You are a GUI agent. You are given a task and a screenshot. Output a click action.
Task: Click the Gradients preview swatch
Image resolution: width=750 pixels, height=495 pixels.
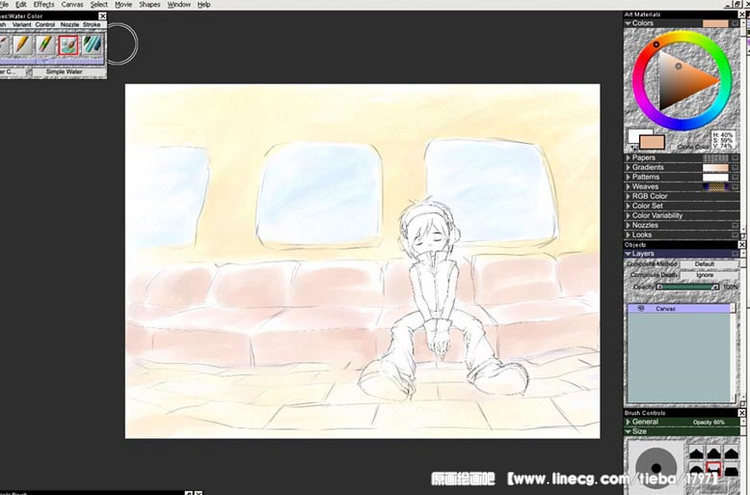[715, 167]
